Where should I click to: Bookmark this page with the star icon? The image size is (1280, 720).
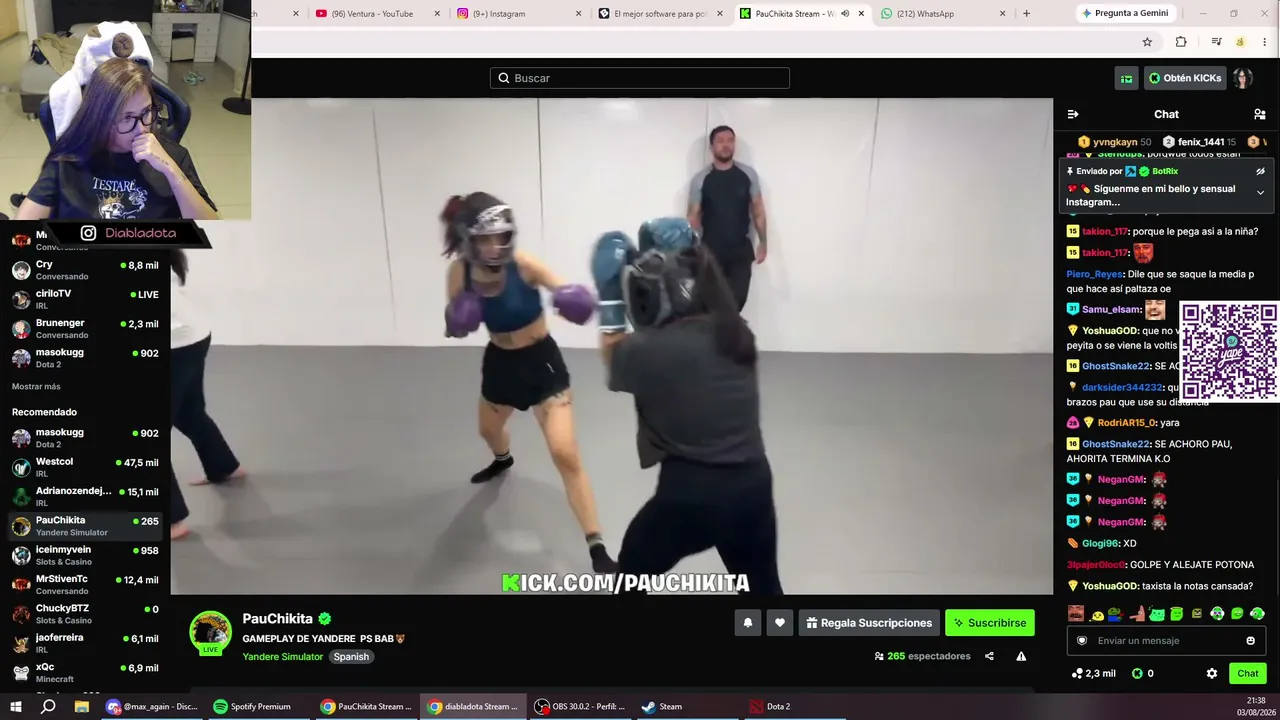(x=1147, y=42)
